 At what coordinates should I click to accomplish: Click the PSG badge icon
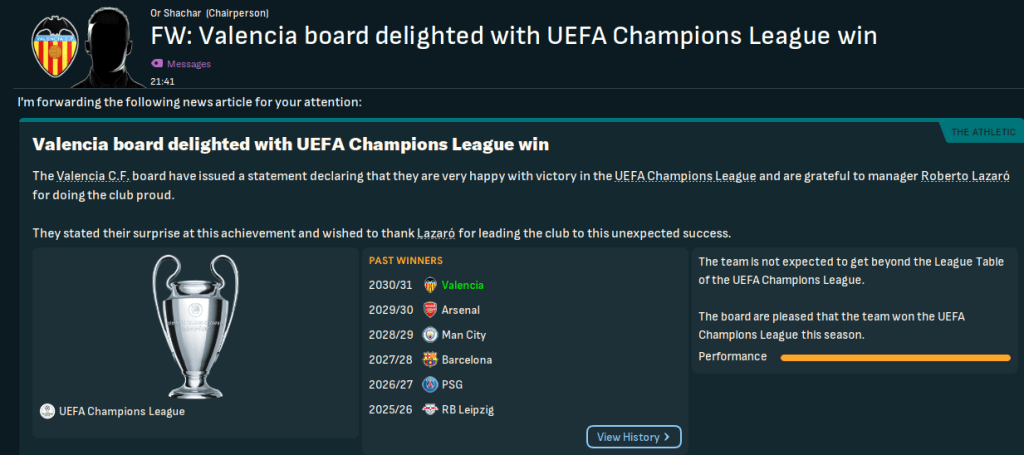click(430, 385)
